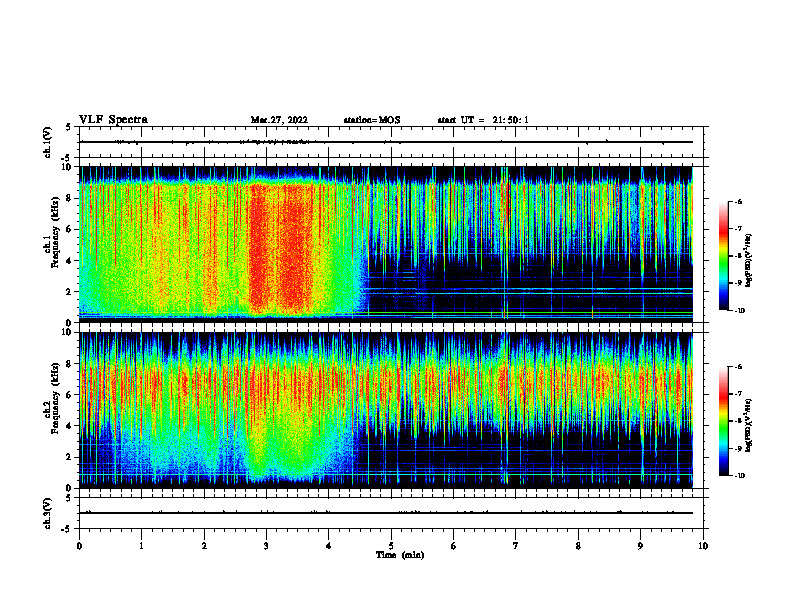Screen dimensions: 792x612
Task: Click the time axis tick label "1"
Action: tap(141, 546)
